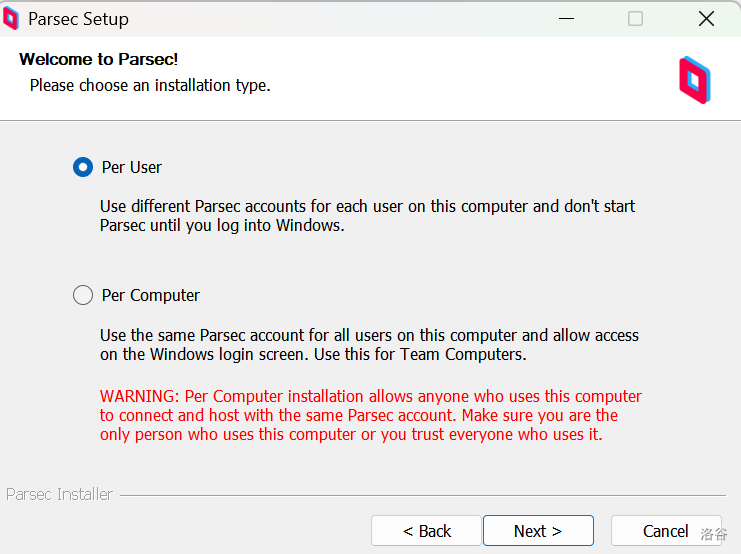This screenshot has width=741, height=554.
Task: Close the Parsec Setup window
Action: pyautogui.click(x=706, y=19)
